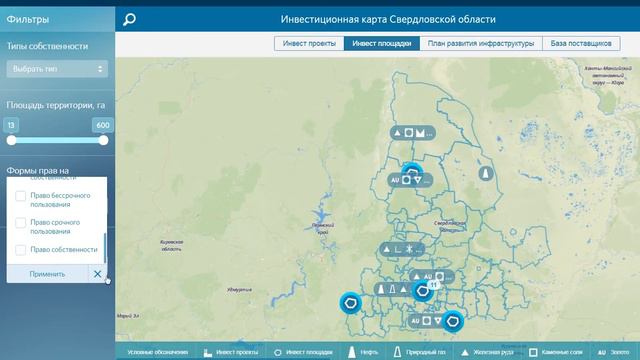Image resolution: width=640 pixels, height=360 pixels.
Task: Click the AU resource badge near northern marker
Action: point(410,180)
